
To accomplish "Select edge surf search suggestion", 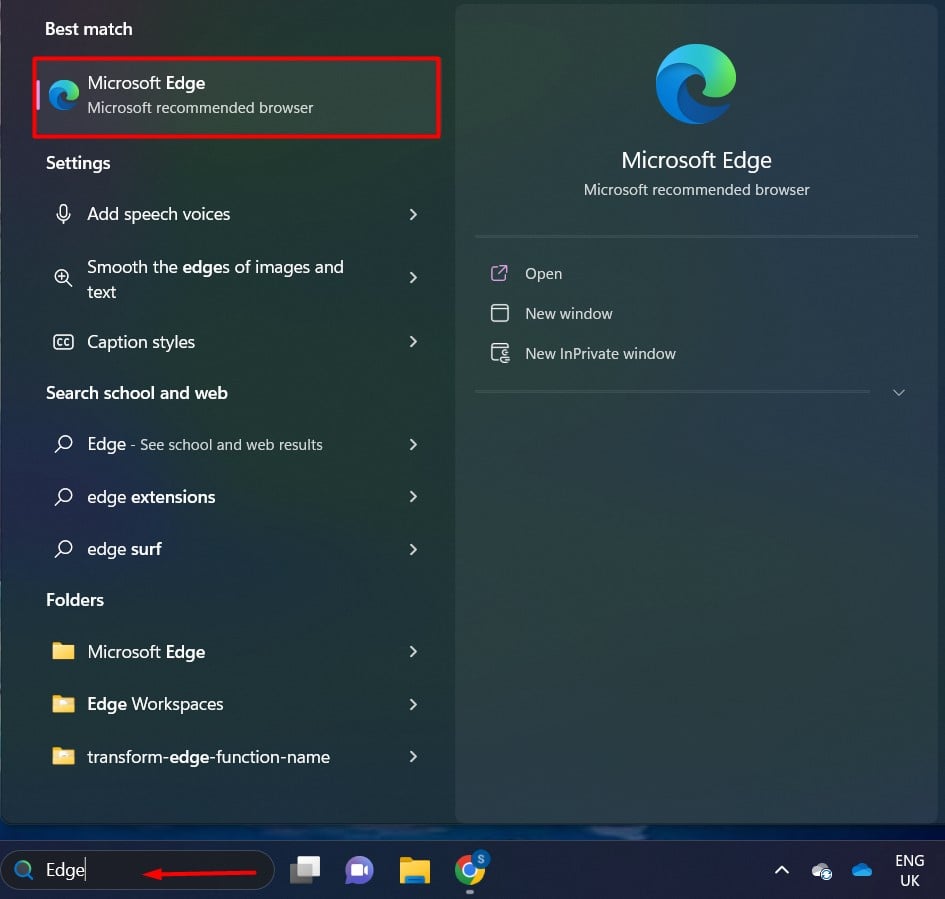I will pos(237,550).
